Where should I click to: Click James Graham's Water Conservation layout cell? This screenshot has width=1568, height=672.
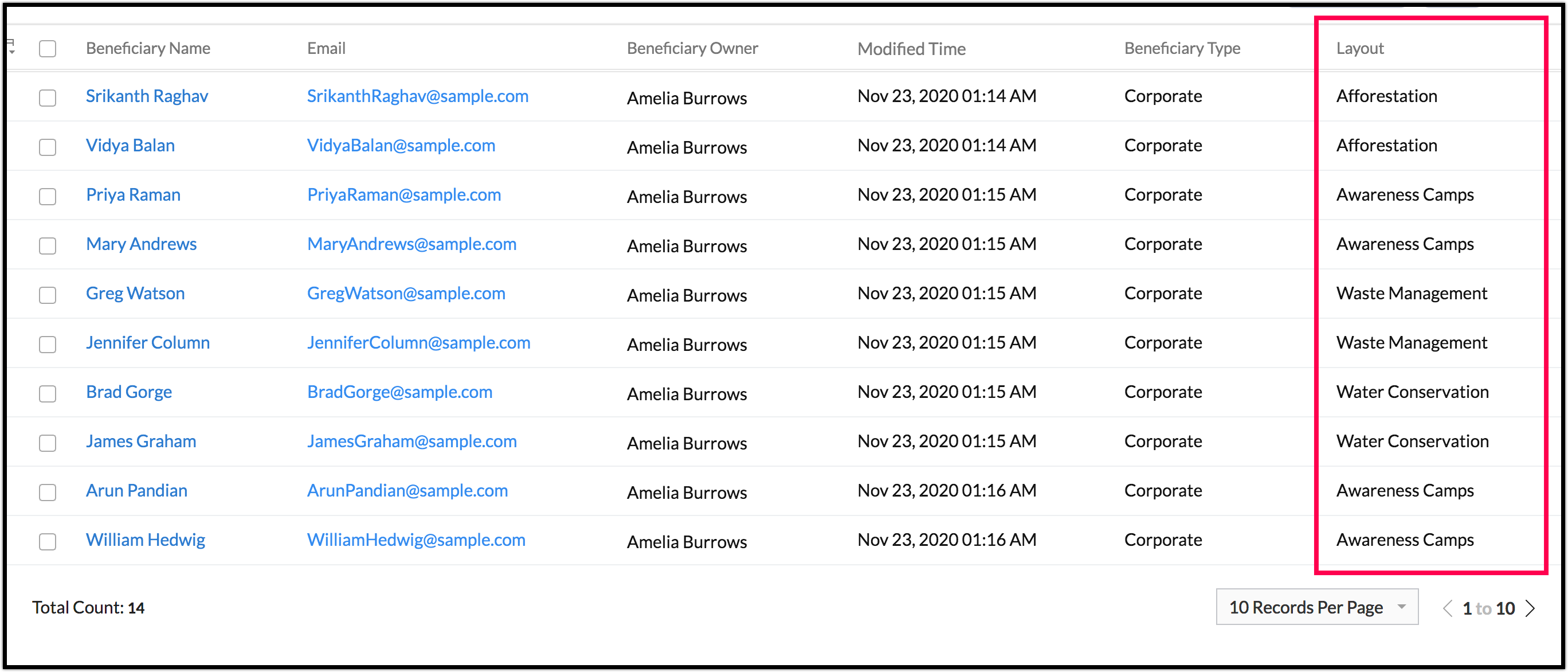click(1412, 441)
